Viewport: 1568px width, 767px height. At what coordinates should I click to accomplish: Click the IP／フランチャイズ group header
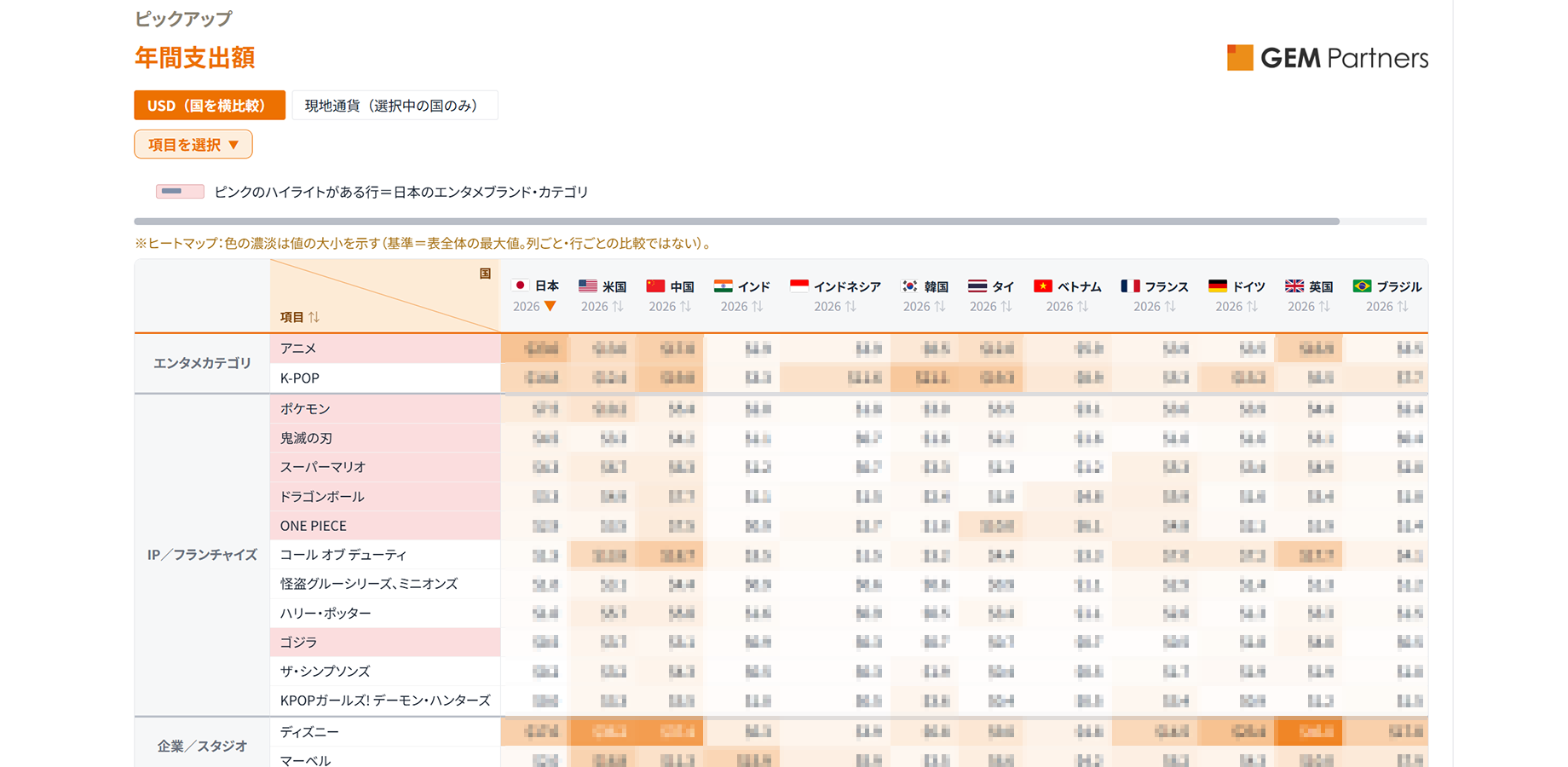(x=203, y=555)
